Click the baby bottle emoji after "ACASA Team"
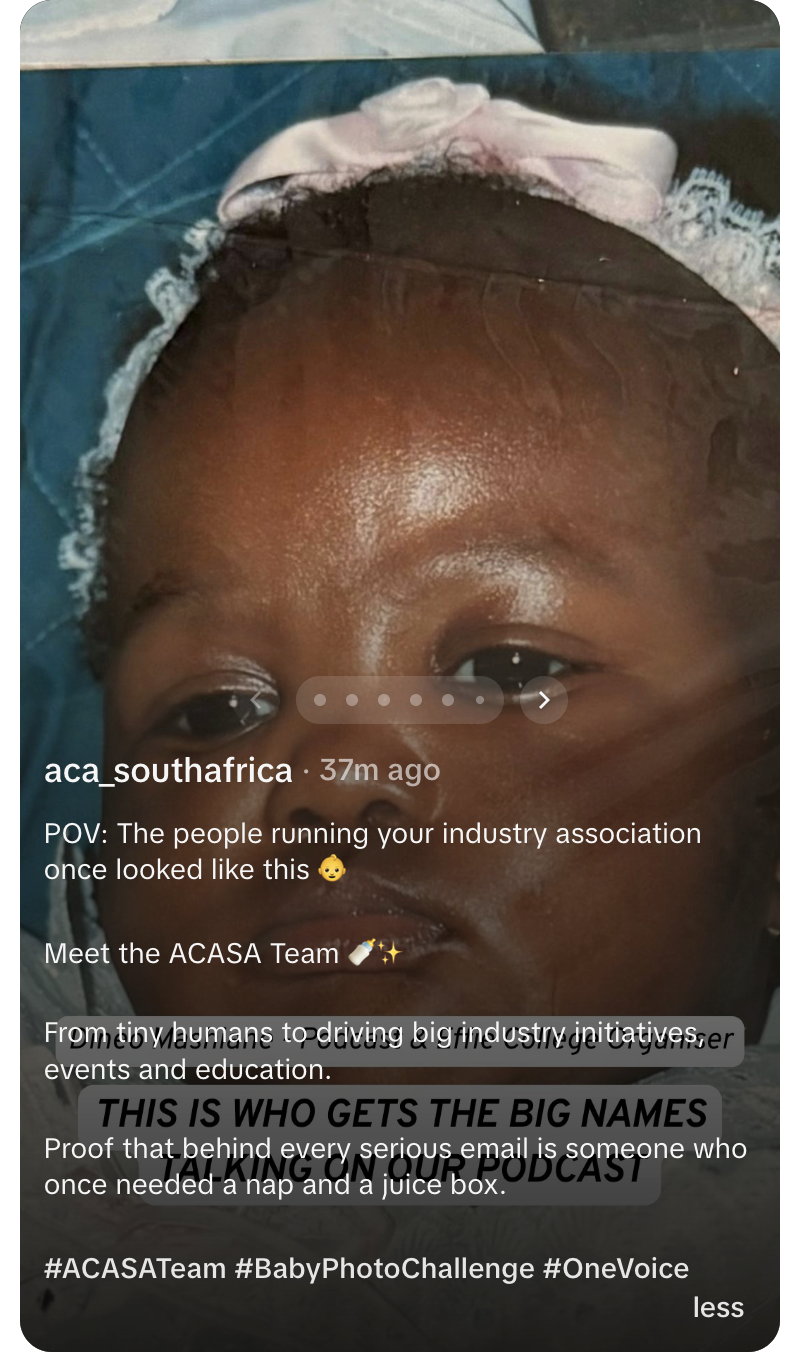Screen dimensions: 798x1356 coord(361,954)
